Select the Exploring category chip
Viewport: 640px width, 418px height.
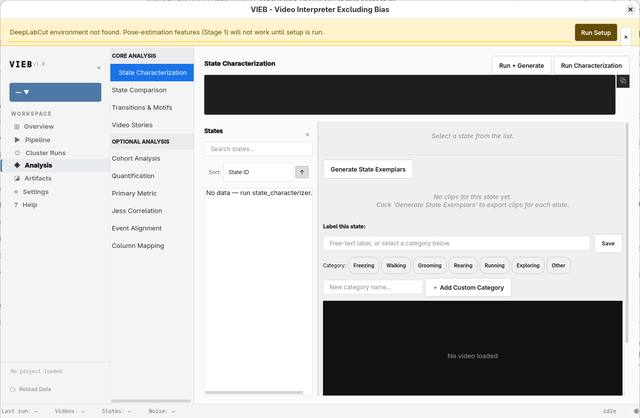tap(528, 265)
